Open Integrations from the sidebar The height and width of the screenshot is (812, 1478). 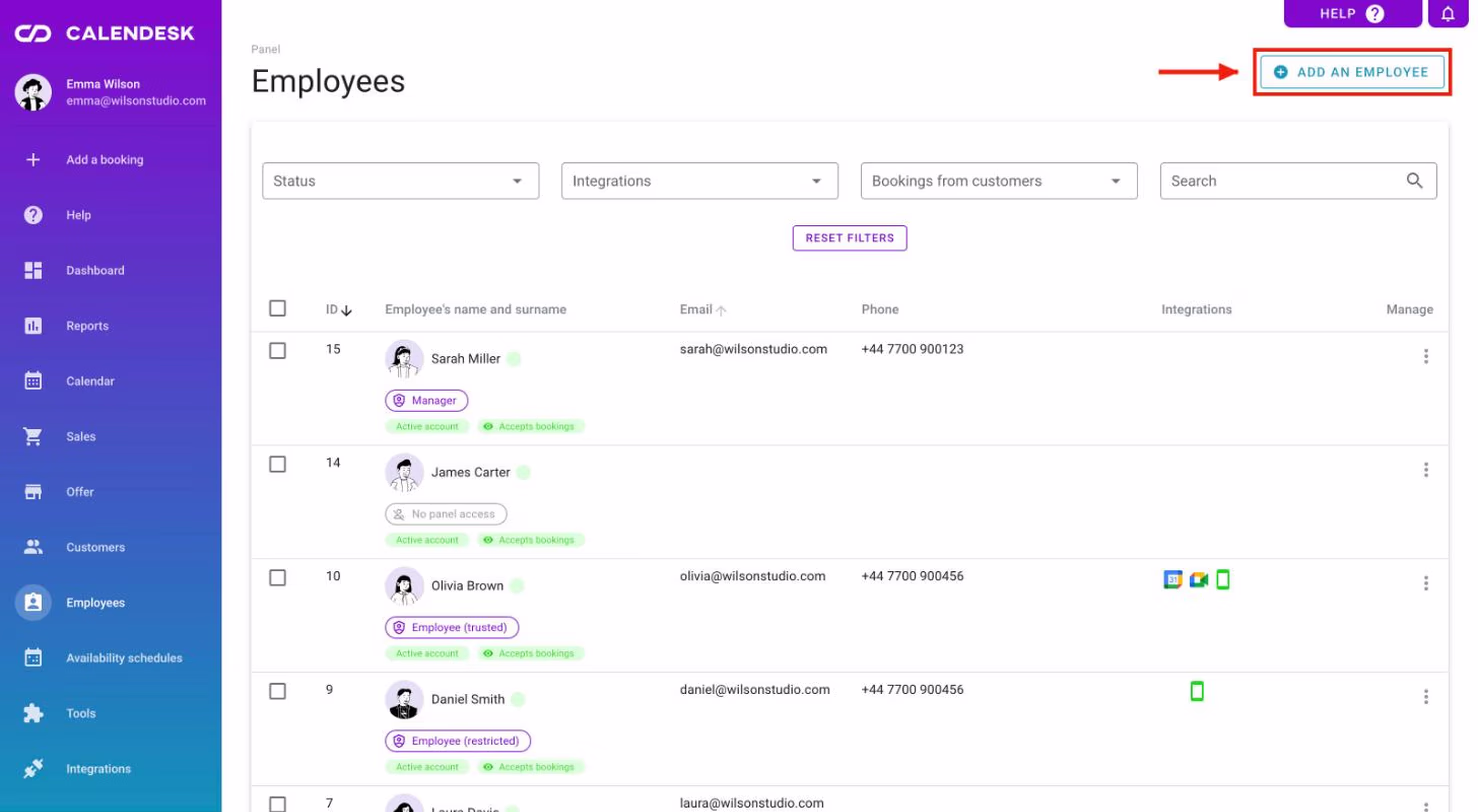[110, 769]
